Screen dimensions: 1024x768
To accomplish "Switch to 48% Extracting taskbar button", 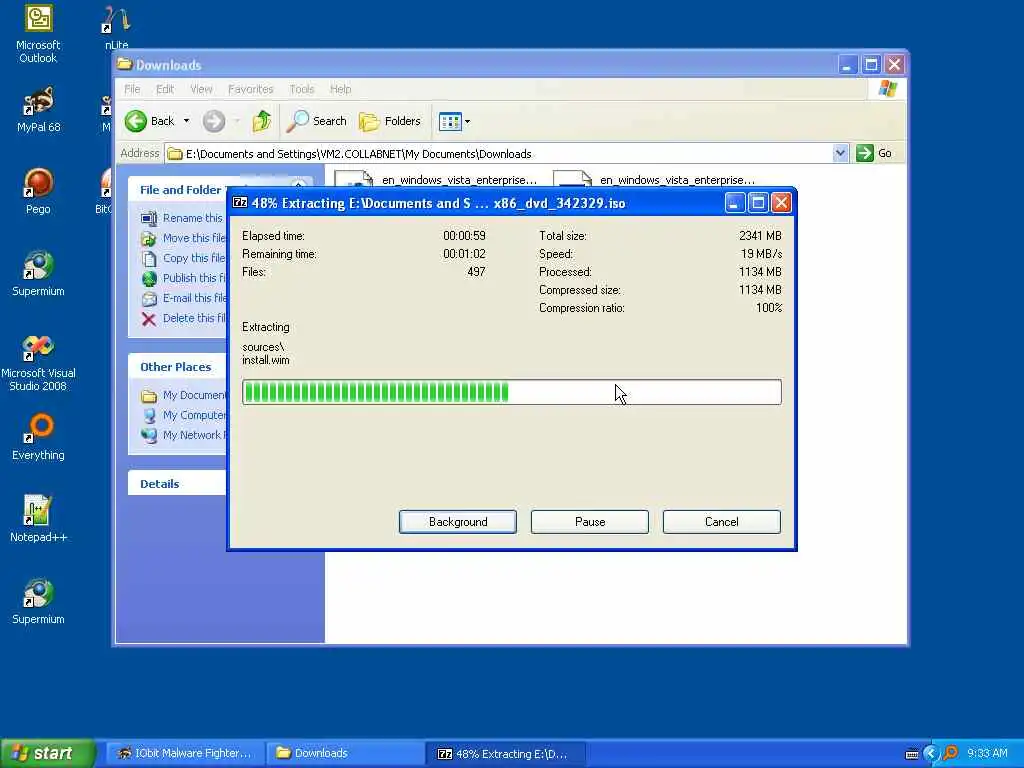I will point(505,753).
